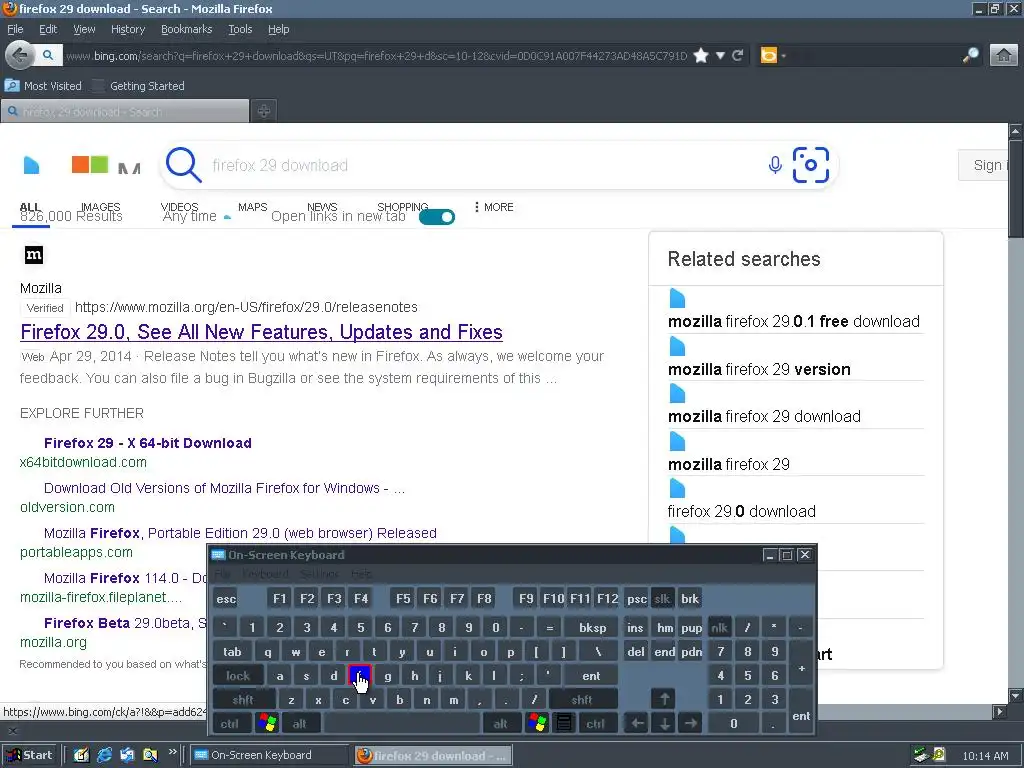This screenshot has height=768, width=1024.
Task: Toggle the left shft key
Action: (243, 700)
